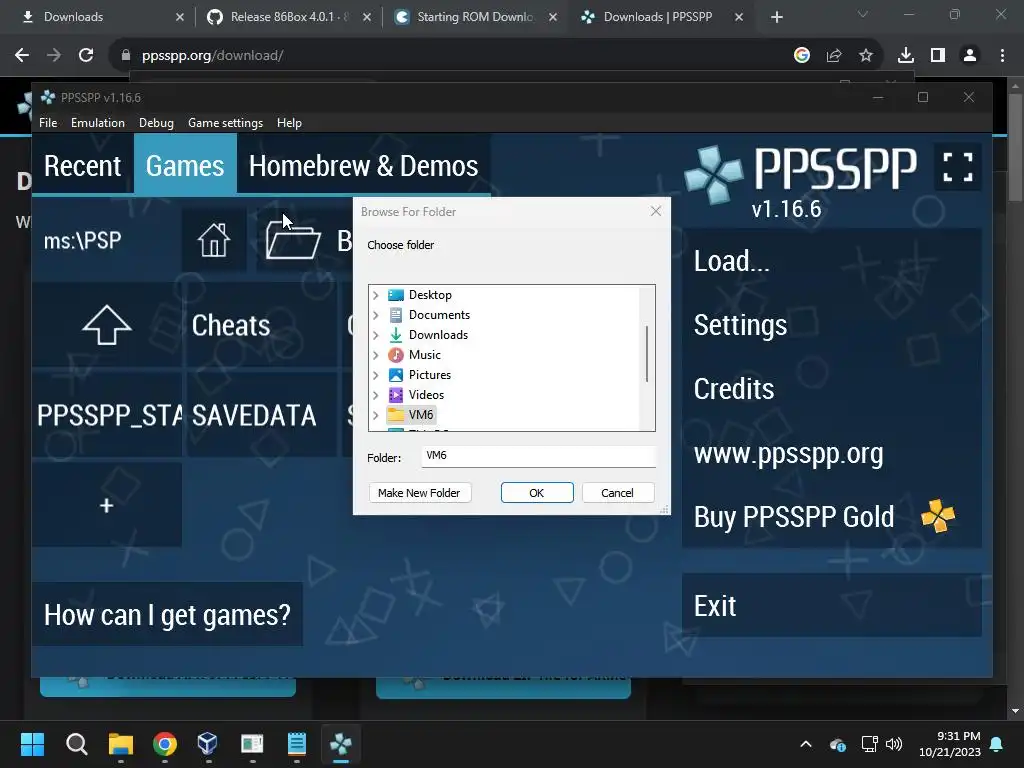Screen dimensions: 1024x768
Task: Open the Debug menu
Action: pos(156,123)
